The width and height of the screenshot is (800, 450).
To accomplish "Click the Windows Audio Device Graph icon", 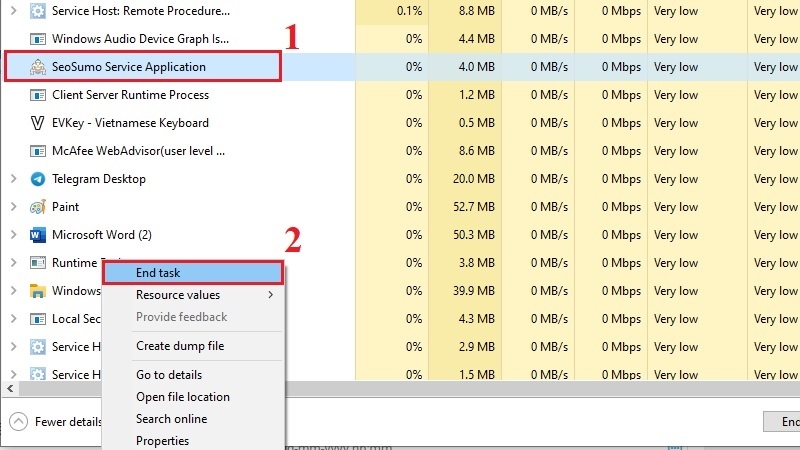I will pyautogui.click(x=38, y=39).
